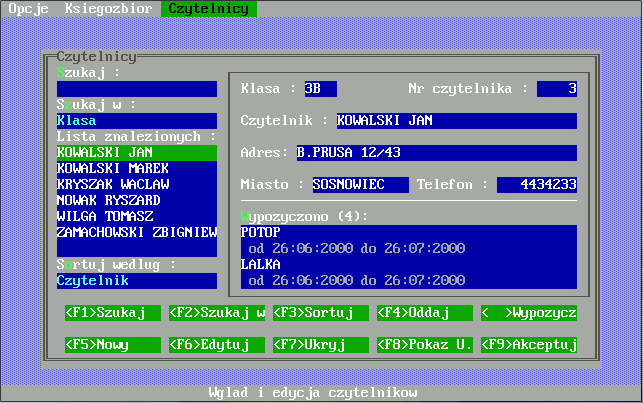Open the Opcje menu
This screenshot has height=403, width=643.
(30, 8)
